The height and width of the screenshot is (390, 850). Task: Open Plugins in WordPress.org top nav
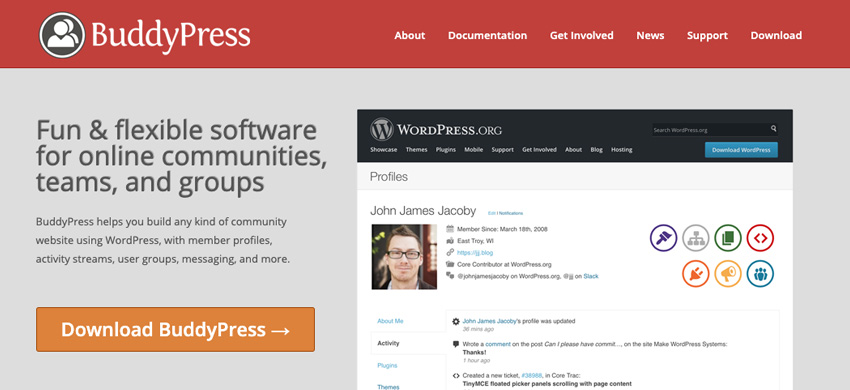tap(446, 150)
